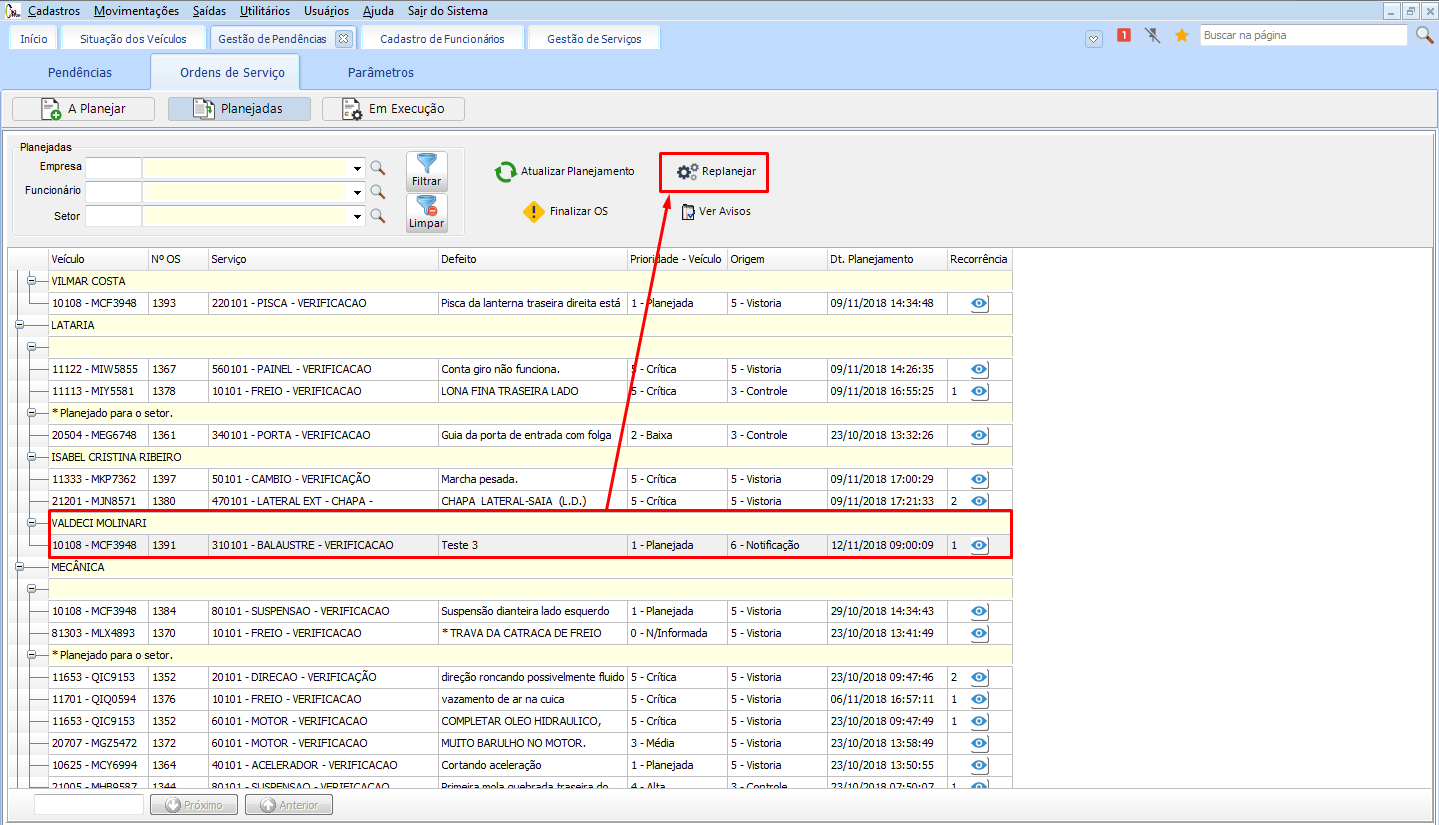
Task: Collapse the LATARIA group
Action: [19, 325]
